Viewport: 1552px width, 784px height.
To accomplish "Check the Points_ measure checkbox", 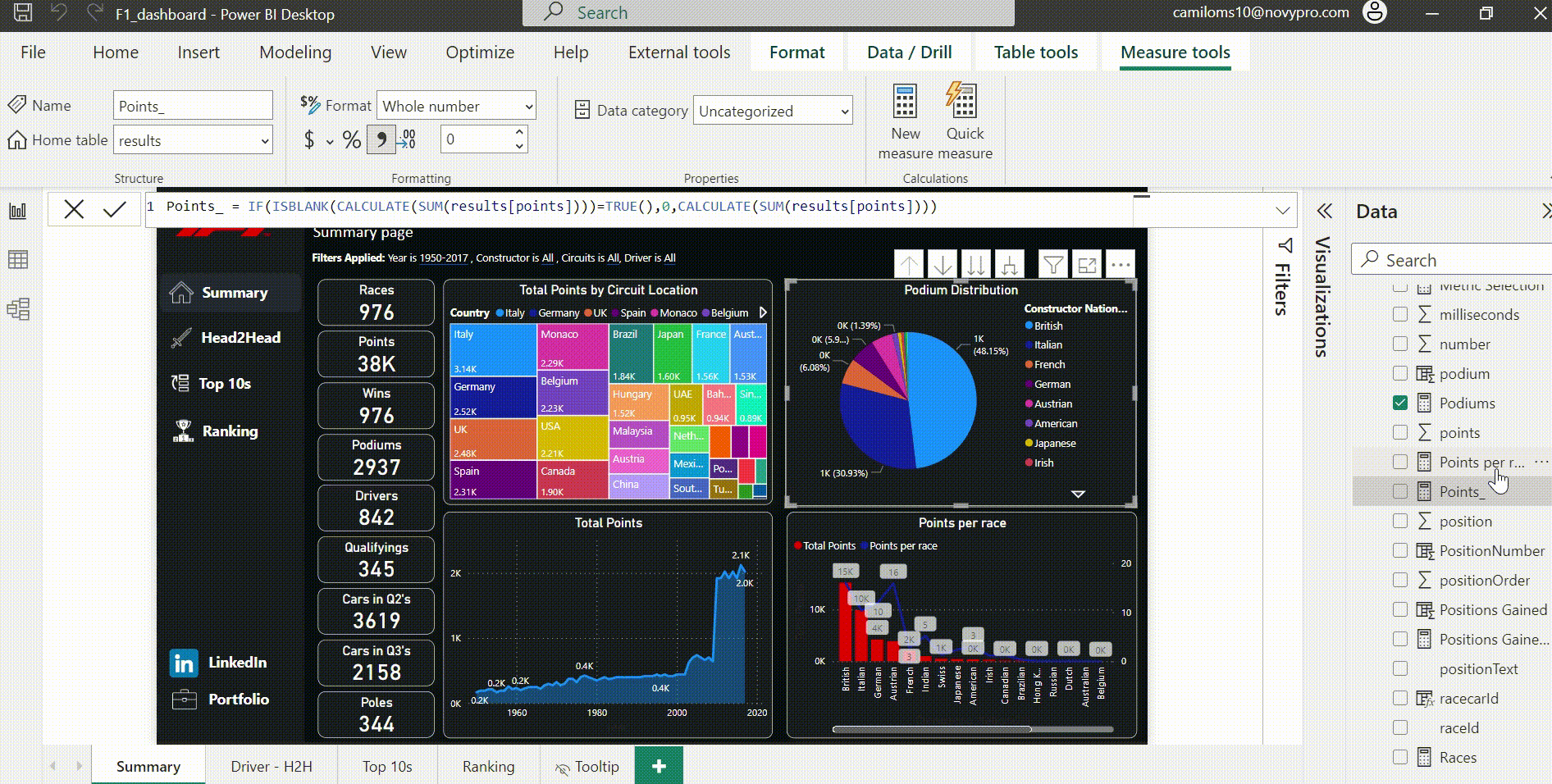I will click(1400, 491).
